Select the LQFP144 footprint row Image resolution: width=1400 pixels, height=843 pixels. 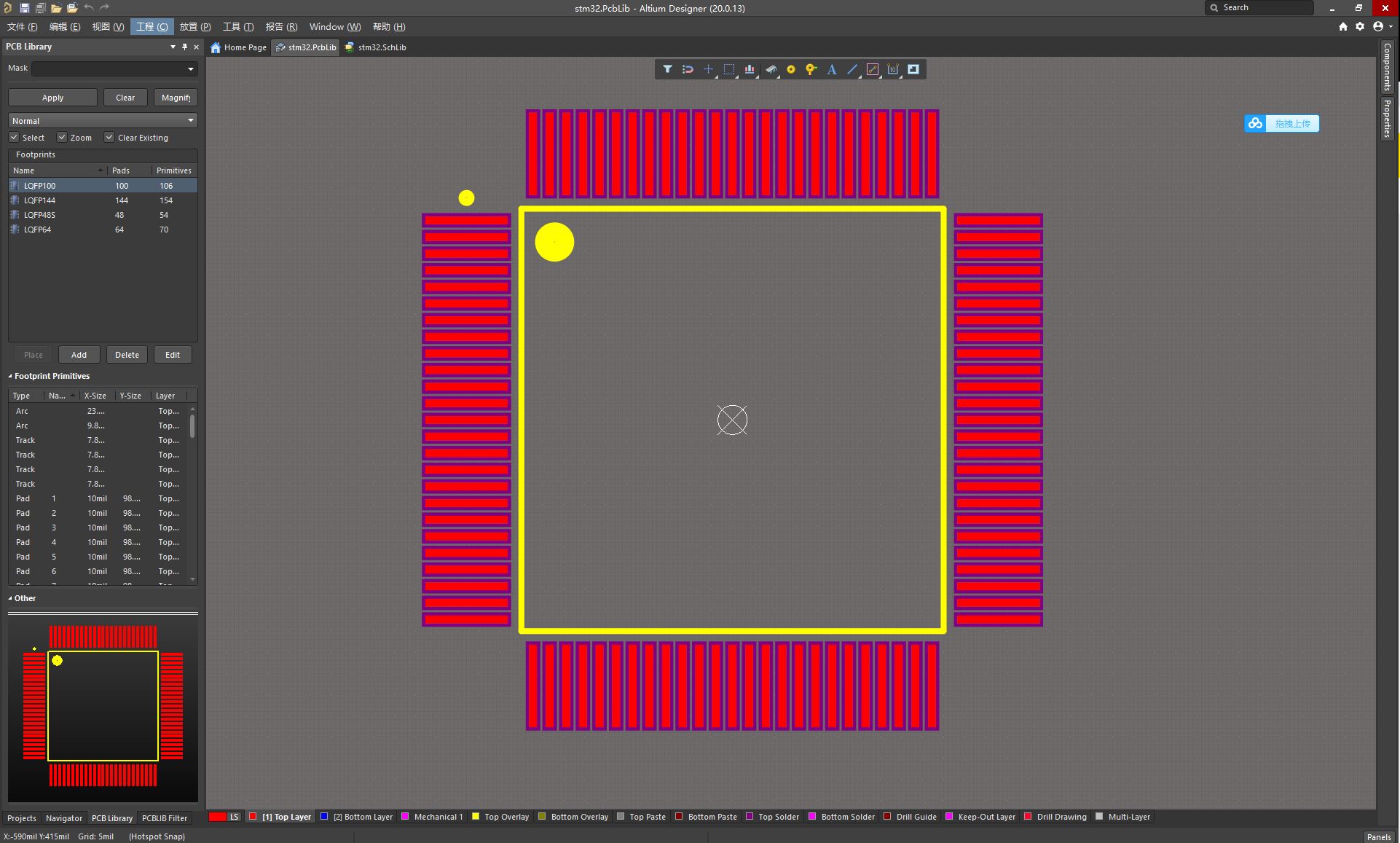click(x=103, y=200)
